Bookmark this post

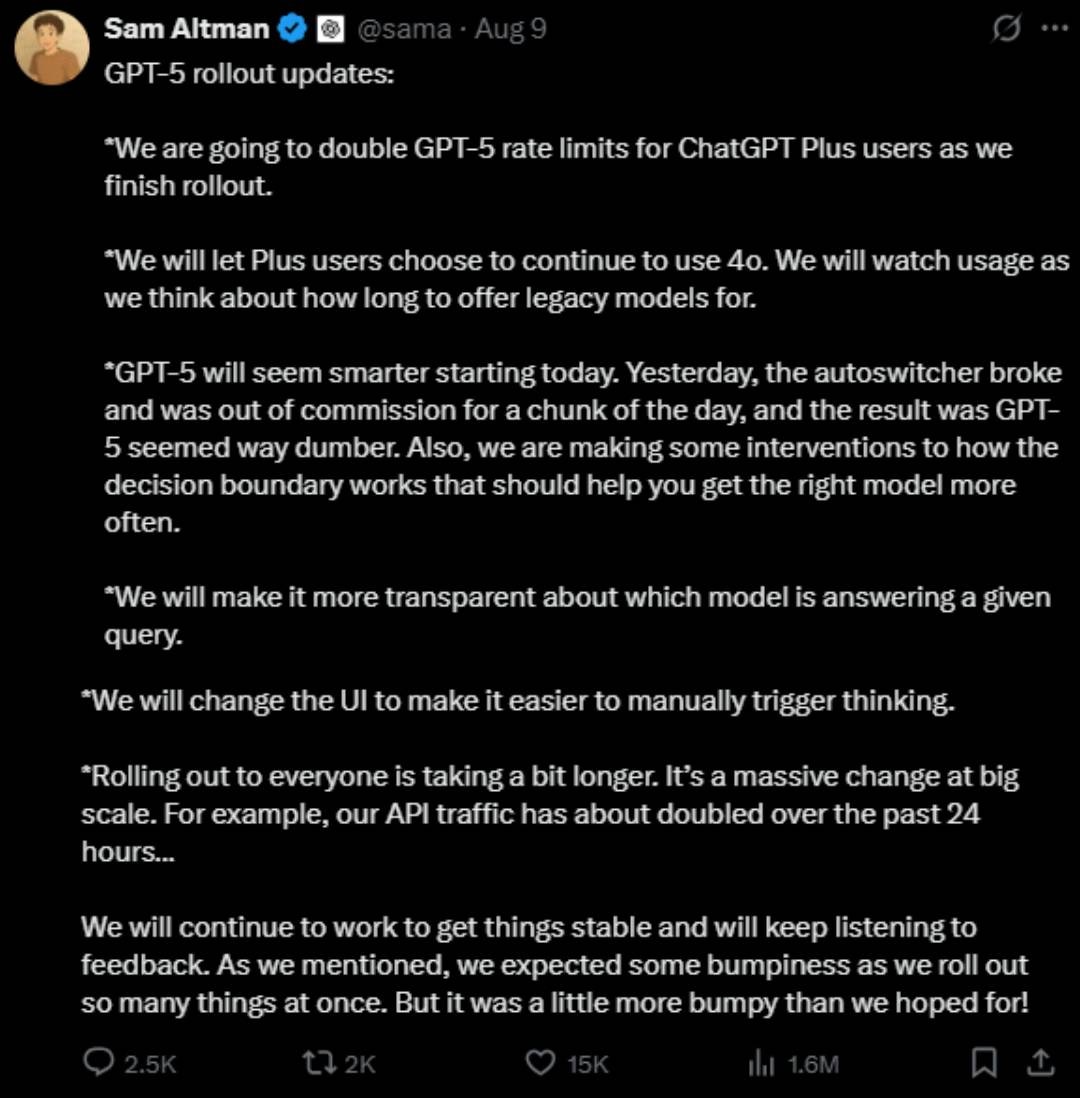point(984,1062)
